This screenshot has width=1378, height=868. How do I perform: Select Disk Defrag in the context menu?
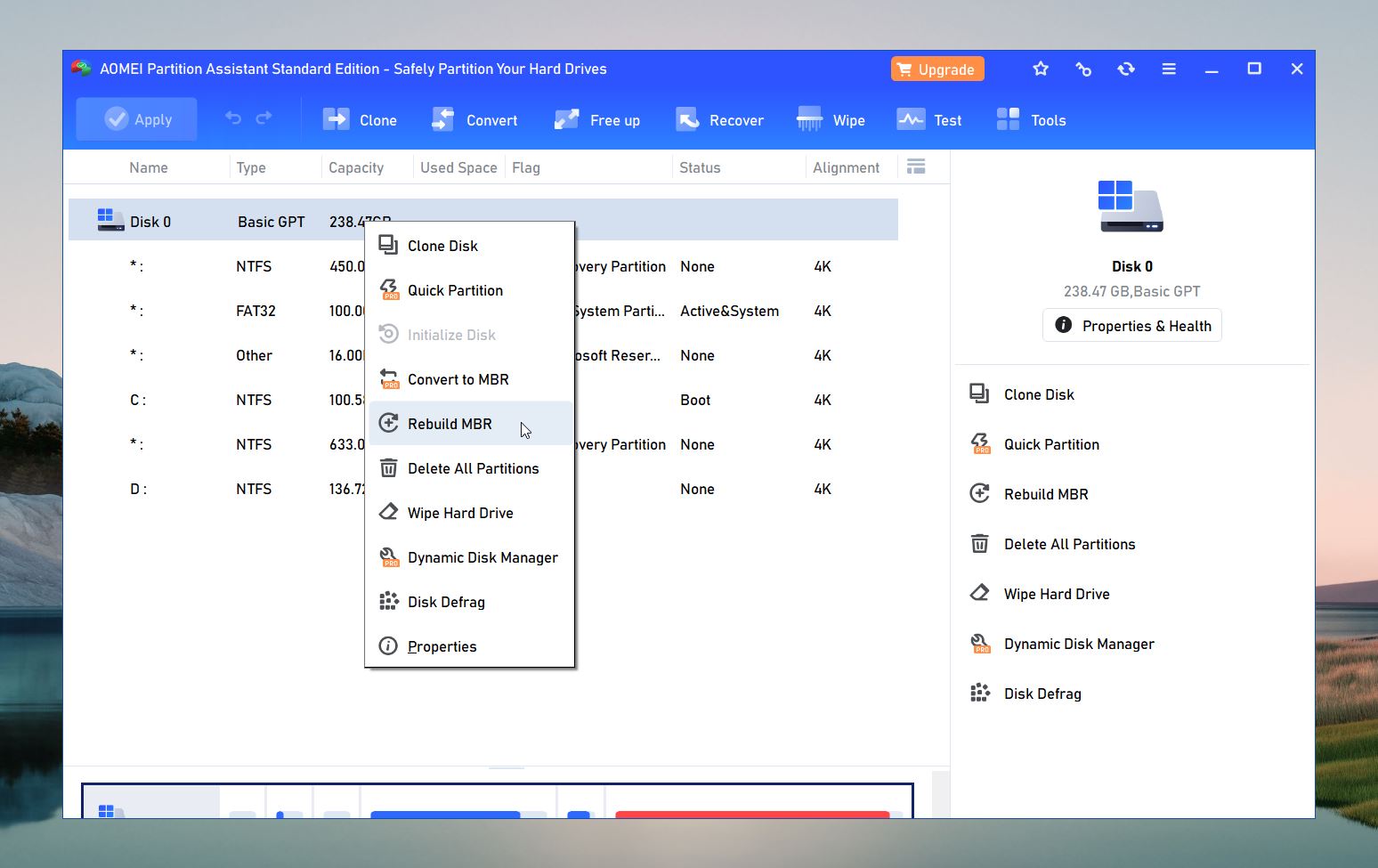pos(469,602)
